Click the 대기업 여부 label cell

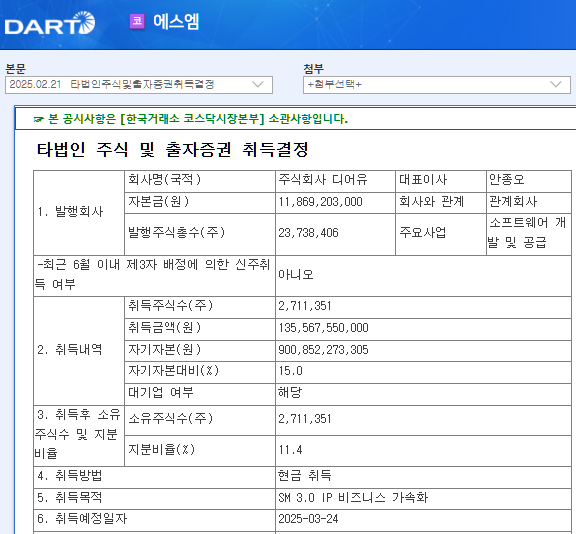200,394
